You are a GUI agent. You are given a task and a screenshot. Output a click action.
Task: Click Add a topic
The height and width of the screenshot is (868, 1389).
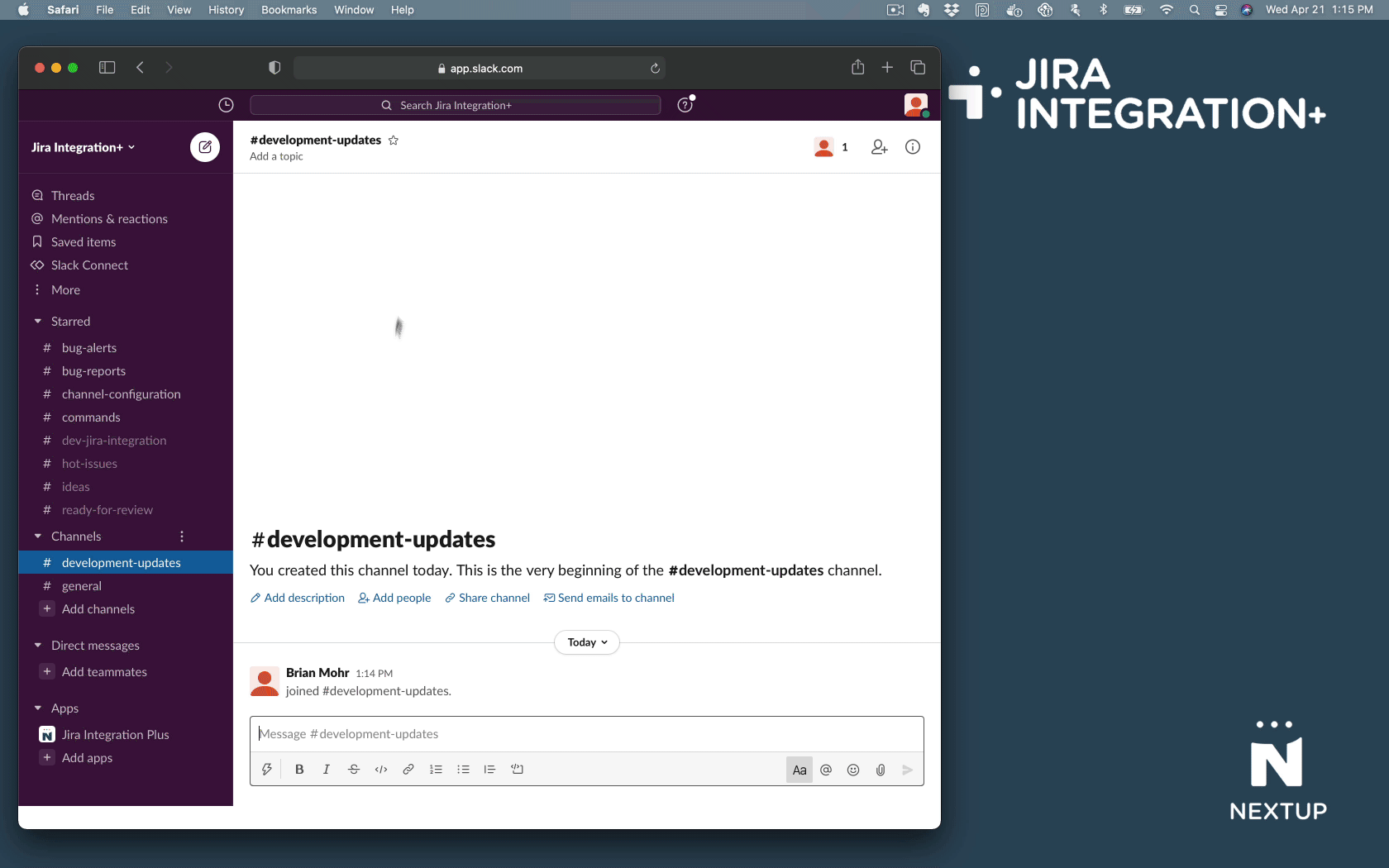pos(276,156)
